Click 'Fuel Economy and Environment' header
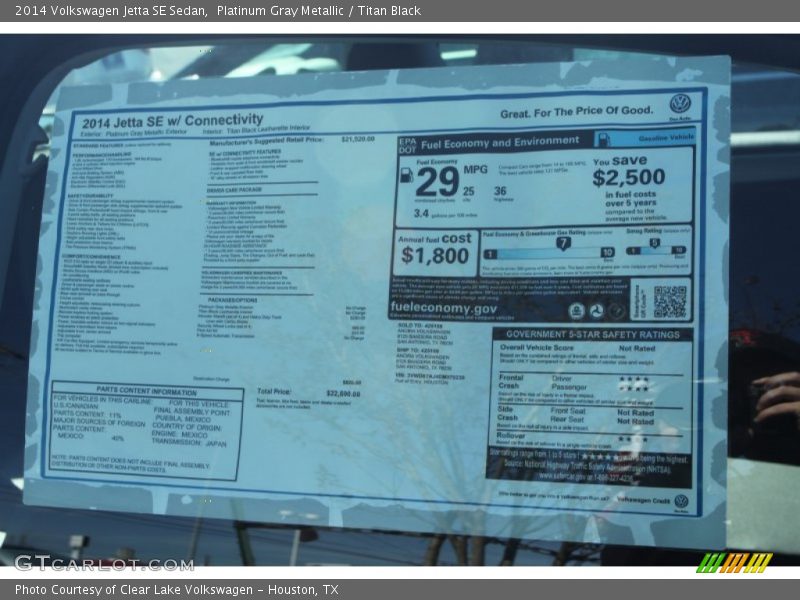 pyautogui.click(x=500, y=142)
